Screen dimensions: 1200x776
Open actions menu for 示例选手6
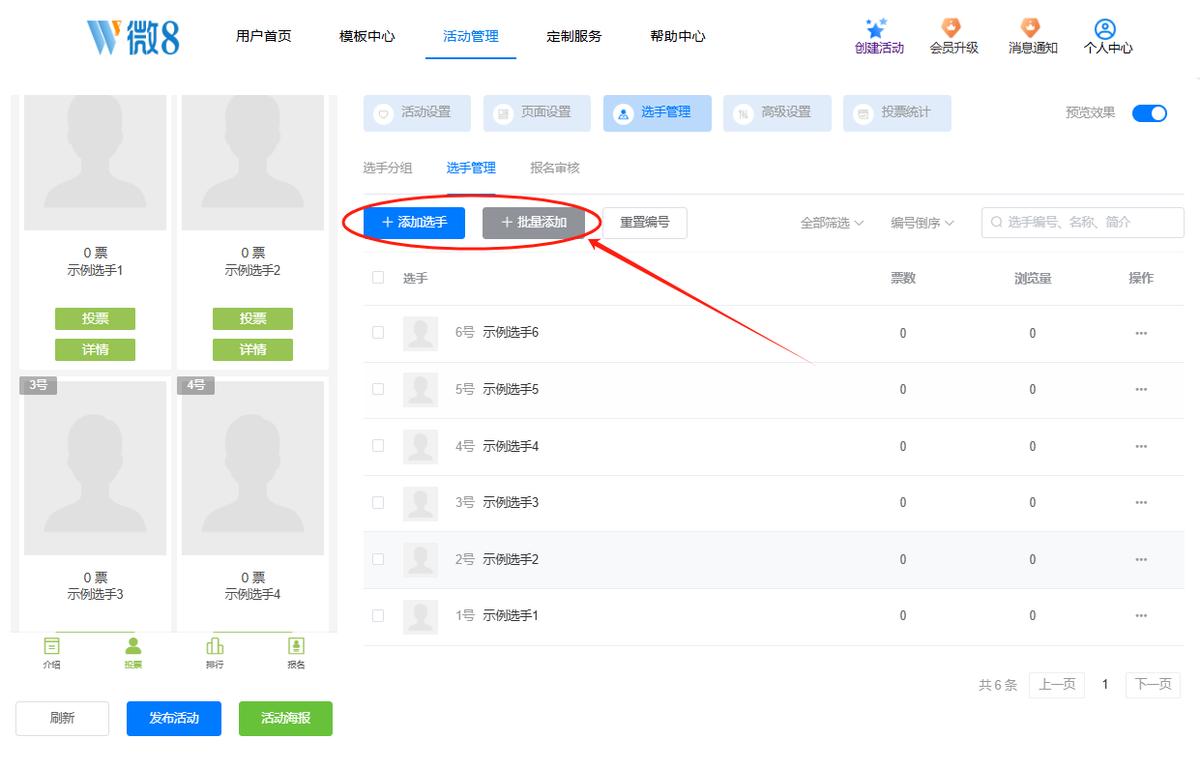tap(1141, 333)
